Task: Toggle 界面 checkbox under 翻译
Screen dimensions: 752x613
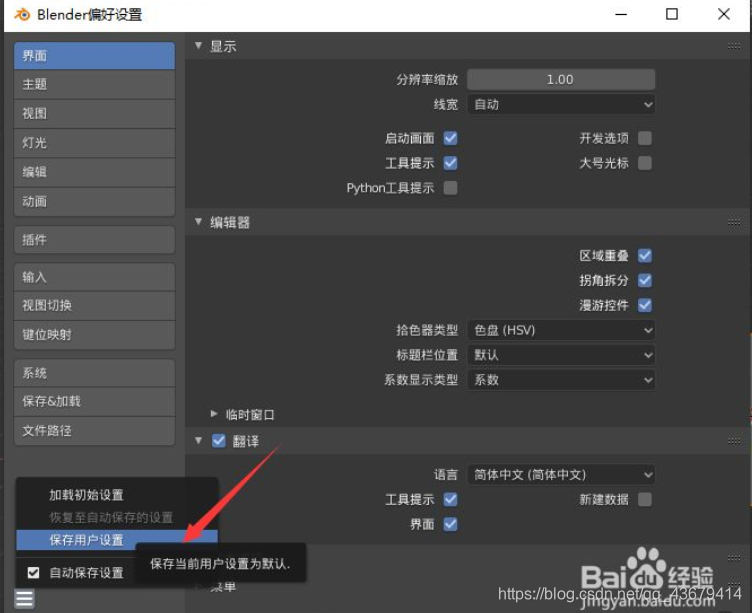Action: tap(450, 524)
